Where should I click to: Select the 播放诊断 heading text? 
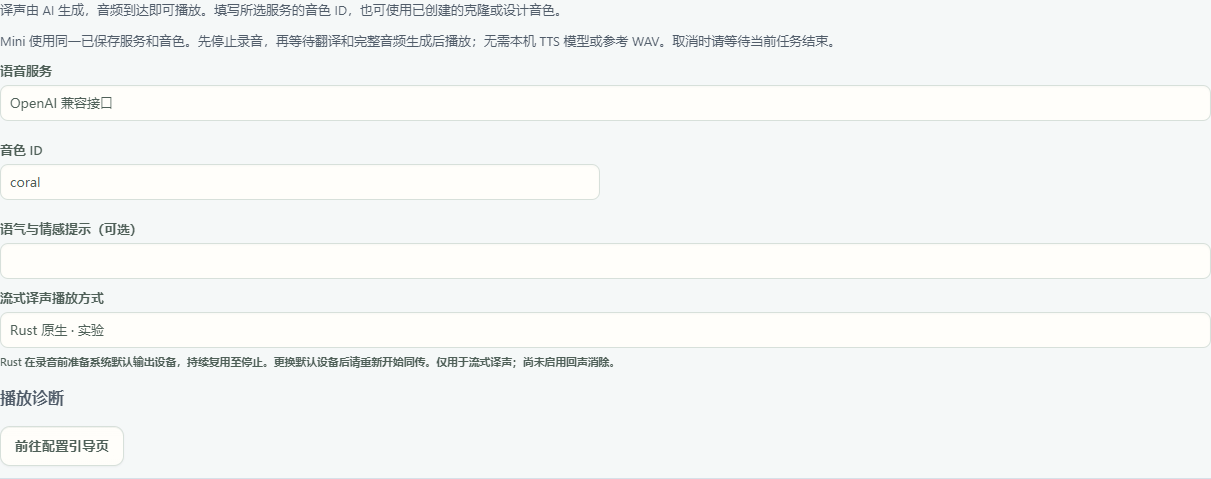tap(32, 398)
